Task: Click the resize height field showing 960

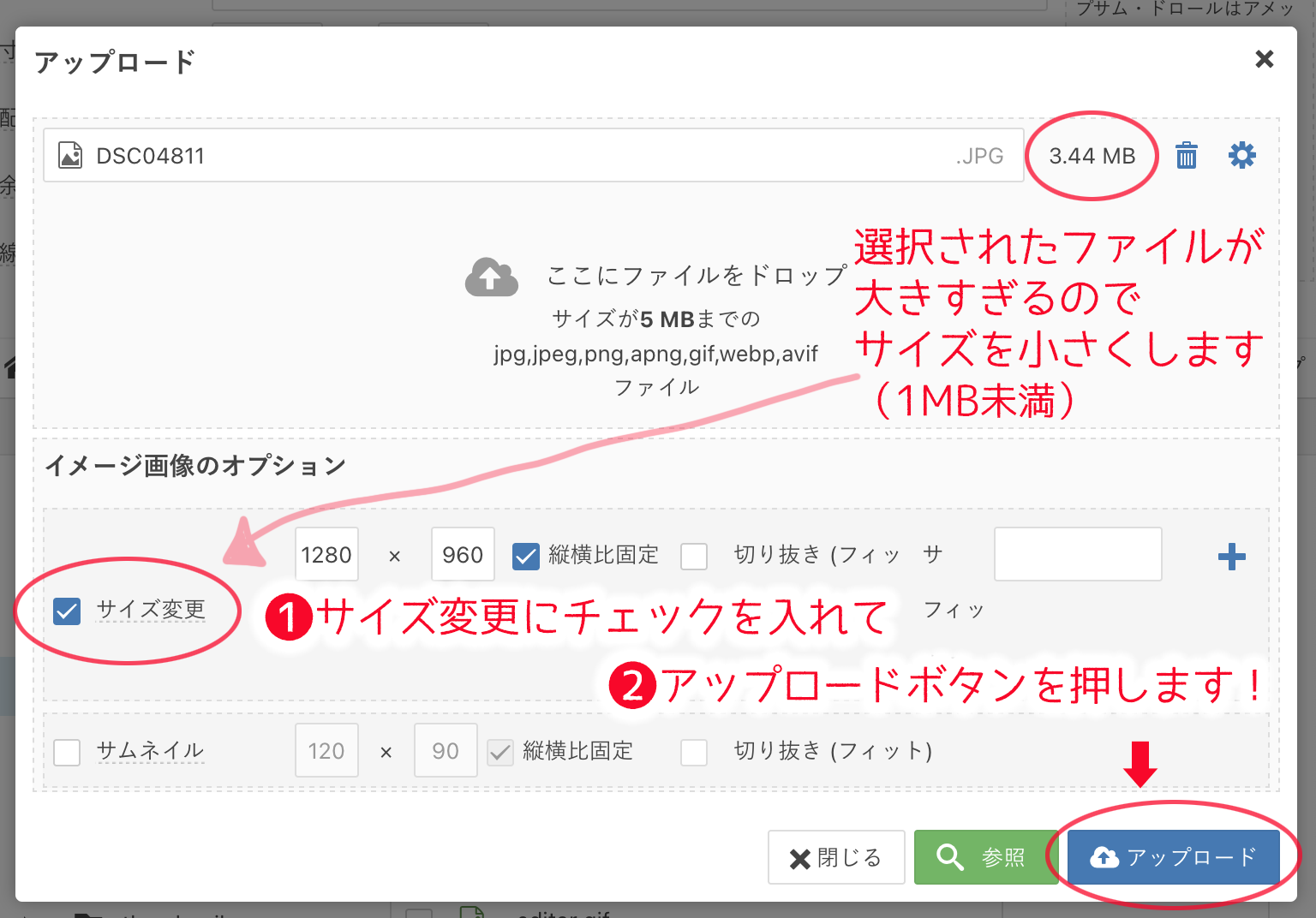Action: tap(463, 555)
